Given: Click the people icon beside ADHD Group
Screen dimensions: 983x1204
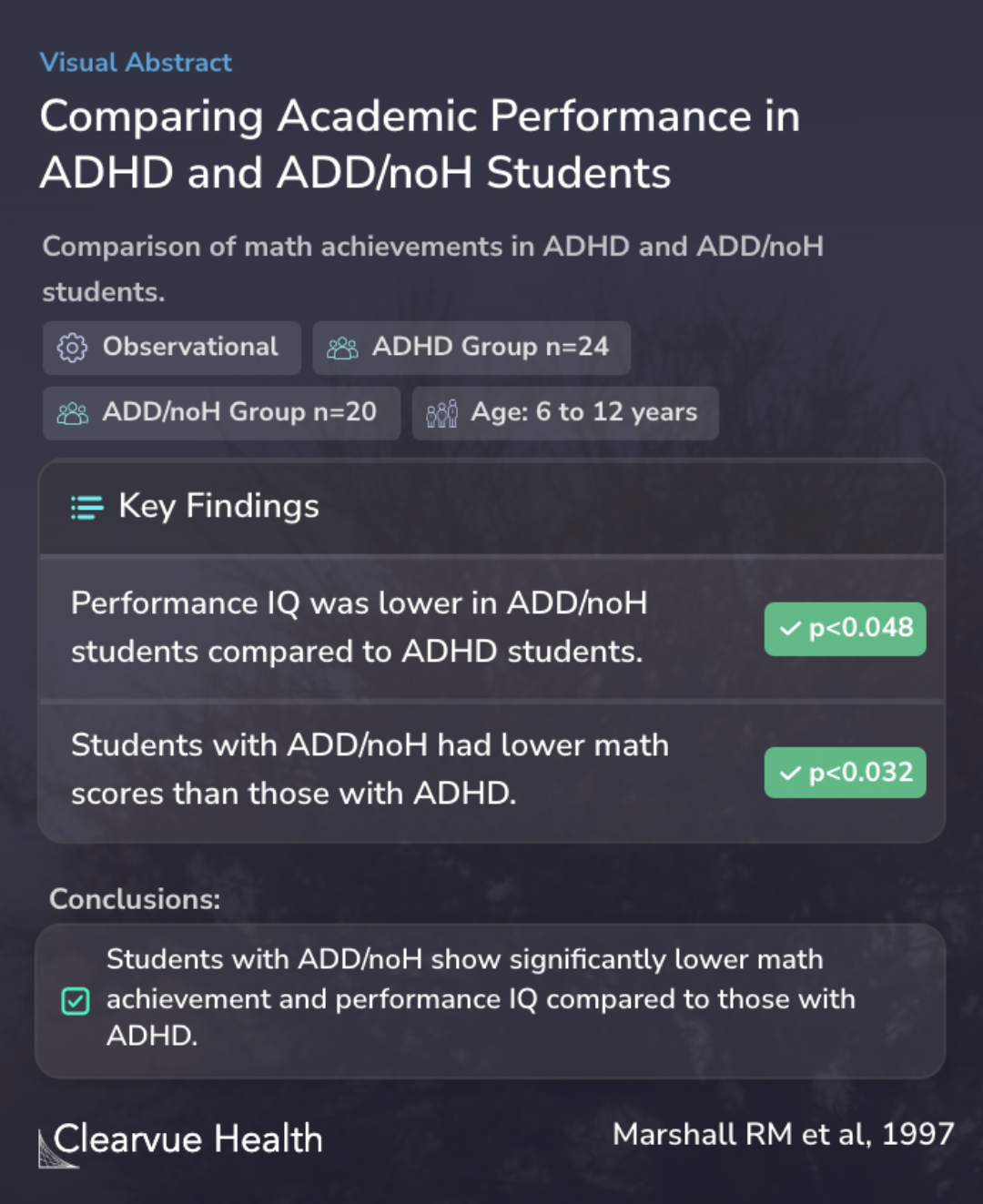Looking at the screenshot, I should 342,348.
